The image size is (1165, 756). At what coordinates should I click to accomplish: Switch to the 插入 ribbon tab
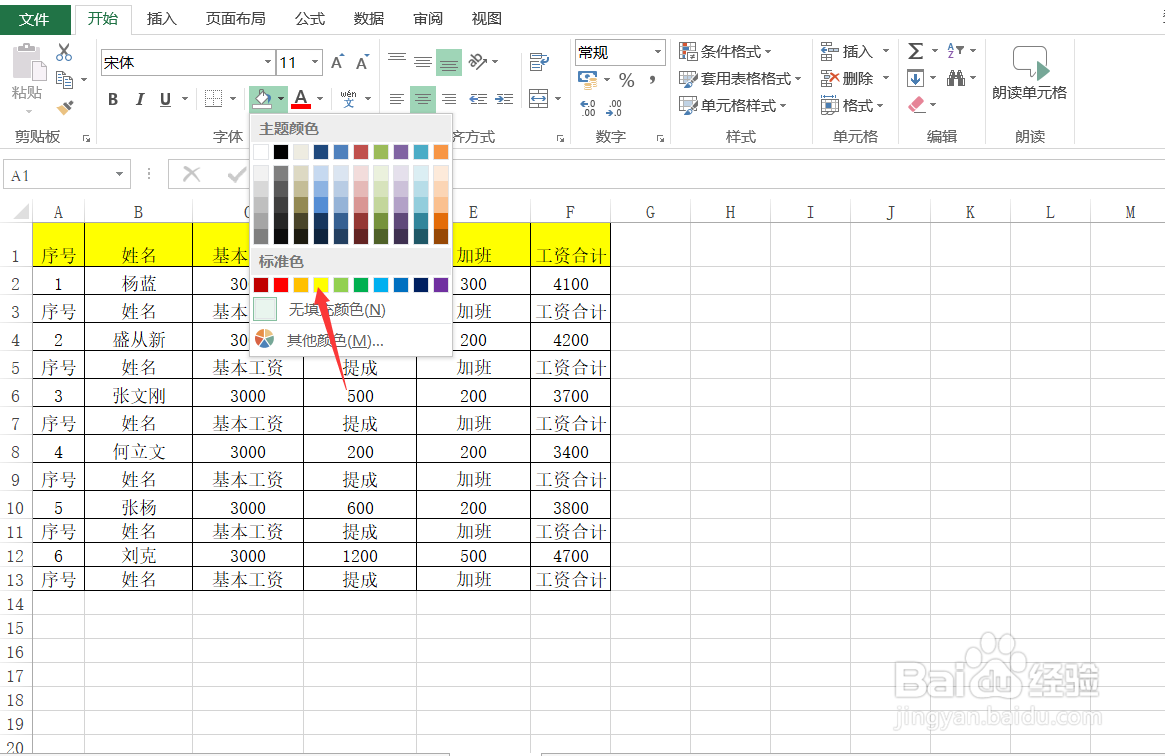tap(161, 19)
